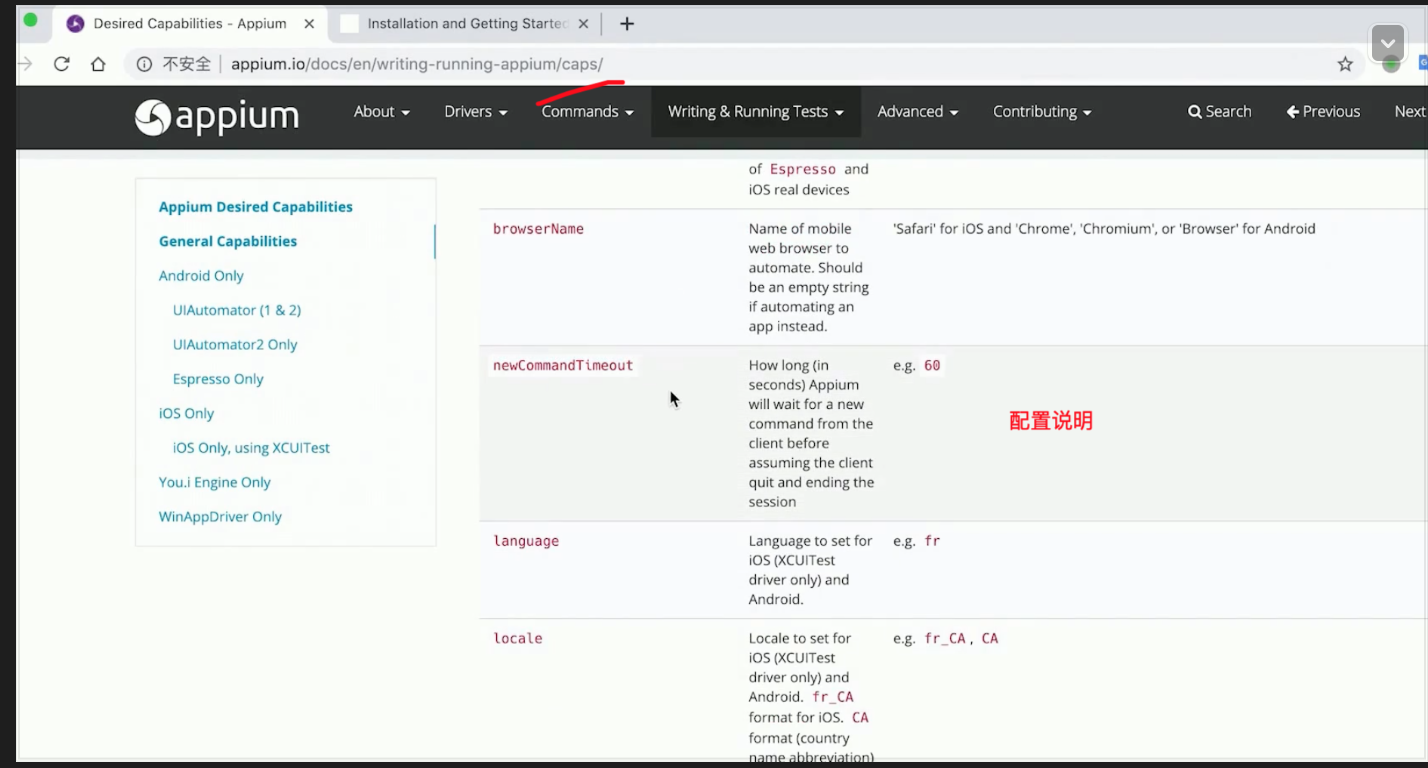Expand the Commands dropdown menu

(x=588, y=112)
